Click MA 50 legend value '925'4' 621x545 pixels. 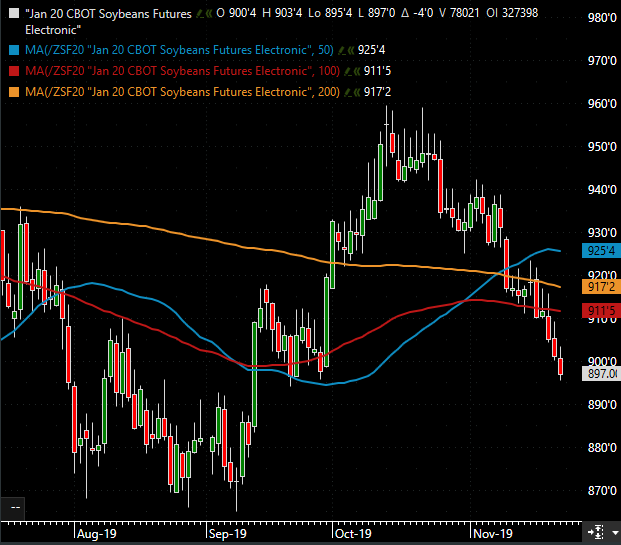(371, 50)
